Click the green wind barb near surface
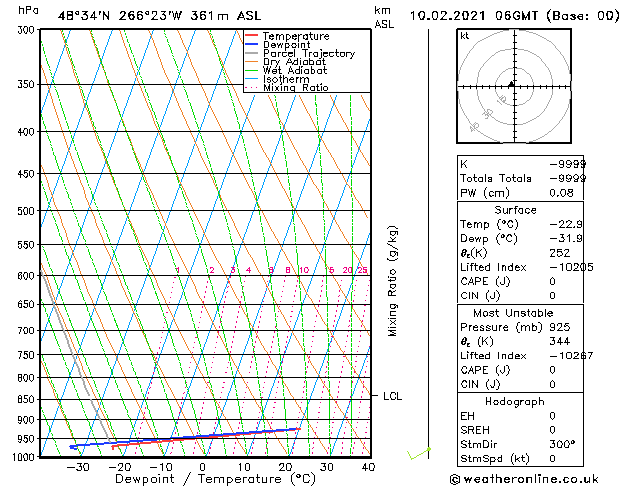The image size is (629, 486). (x=418, y=454)
